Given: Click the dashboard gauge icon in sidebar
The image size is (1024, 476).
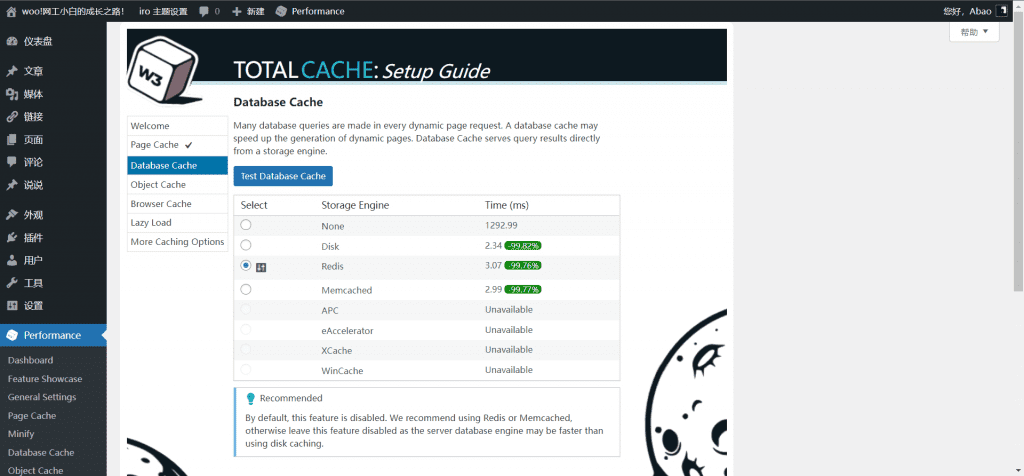Looking at the screenshot, I should tap(12, 42).
